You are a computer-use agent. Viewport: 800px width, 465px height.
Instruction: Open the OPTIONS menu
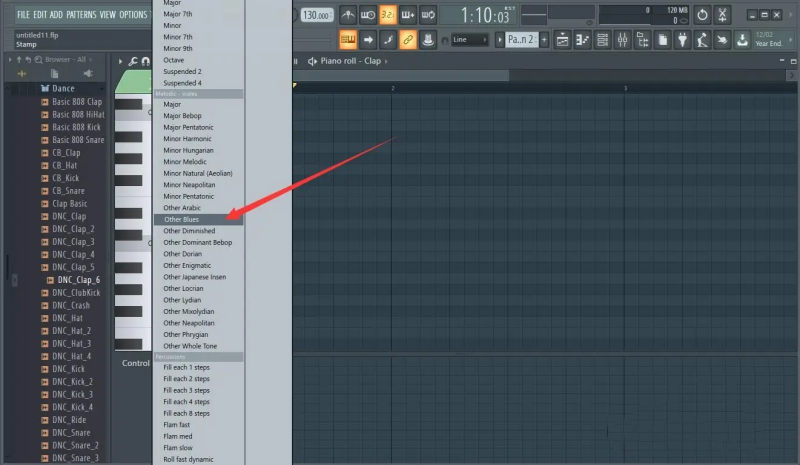[x=133, y=14]
